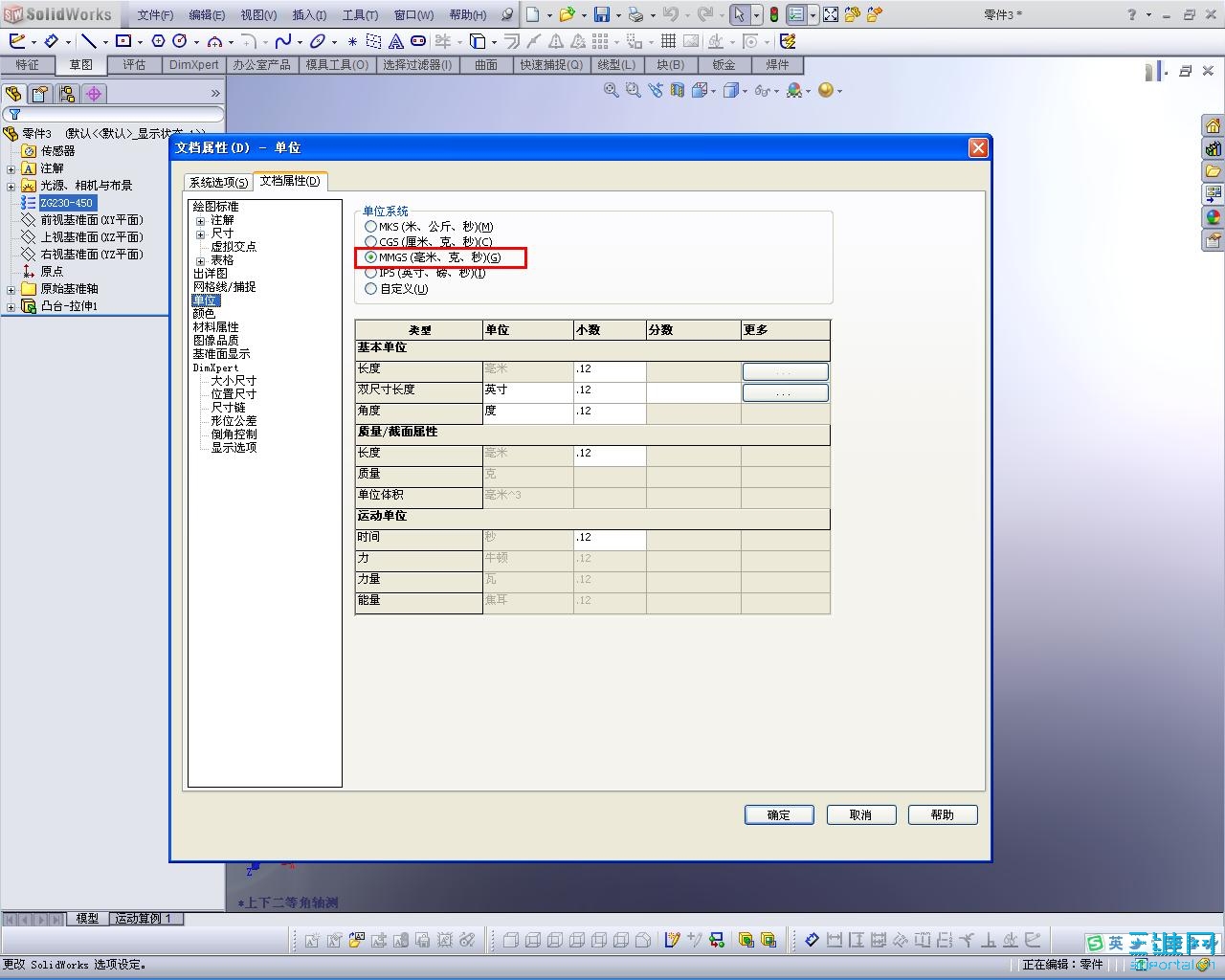Click the Sketch Text tool icon
1225x980 pixels.
(x=395, y=41)
